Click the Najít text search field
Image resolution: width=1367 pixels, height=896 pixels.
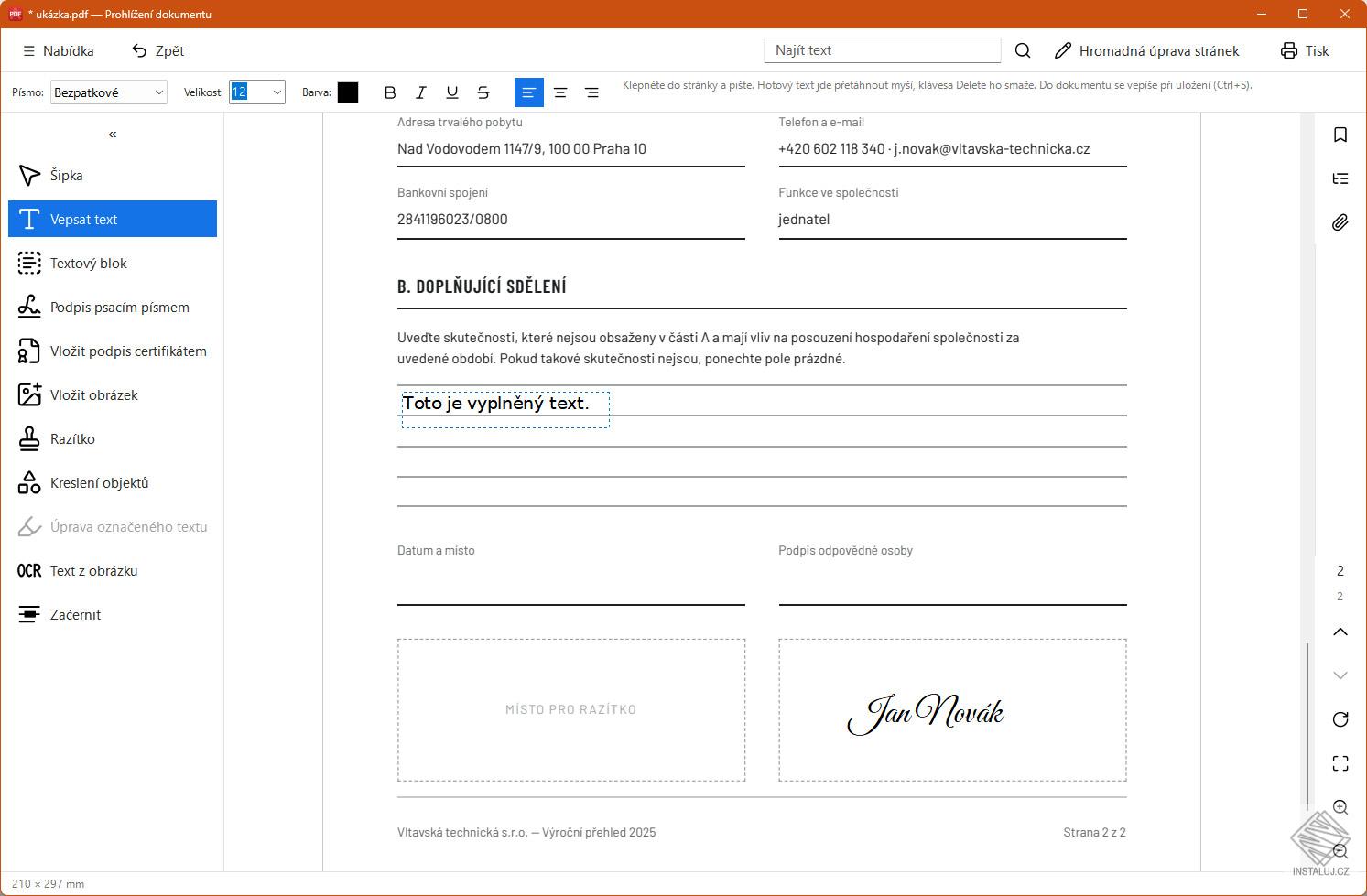point(883,50)
